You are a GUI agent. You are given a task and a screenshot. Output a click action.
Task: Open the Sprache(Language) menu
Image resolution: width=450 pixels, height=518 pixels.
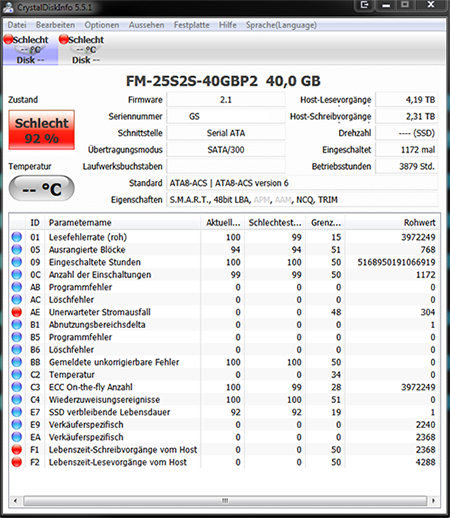pos(281,25)
